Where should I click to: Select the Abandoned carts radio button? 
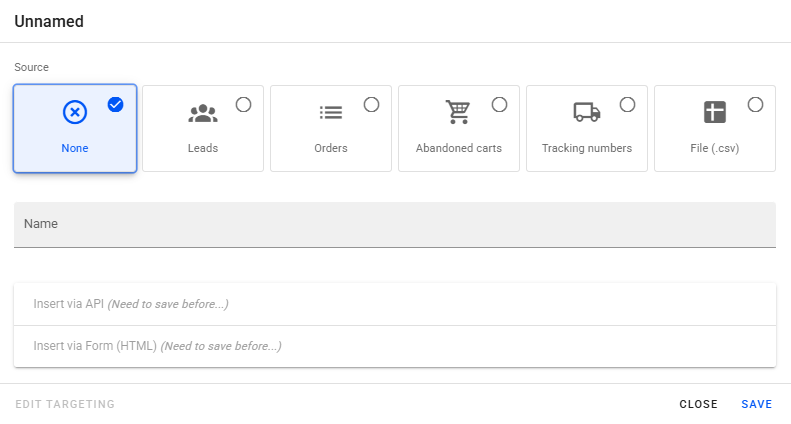click(500, 104)
